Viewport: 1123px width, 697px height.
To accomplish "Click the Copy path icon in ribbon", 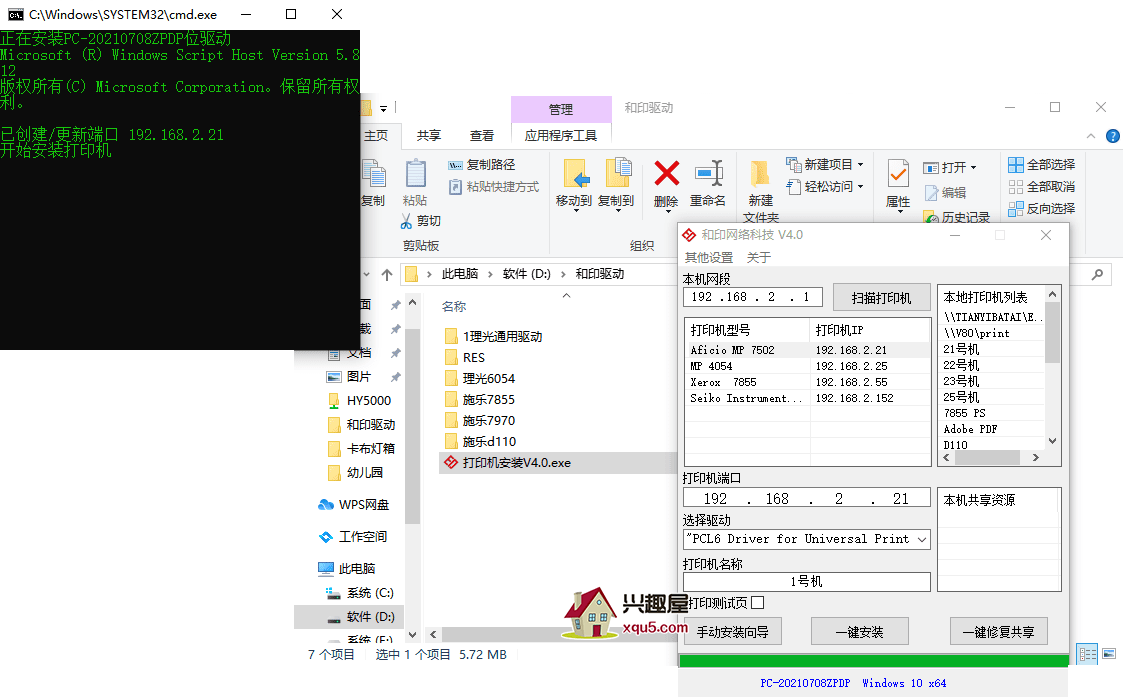I will [x=456, y=165].
